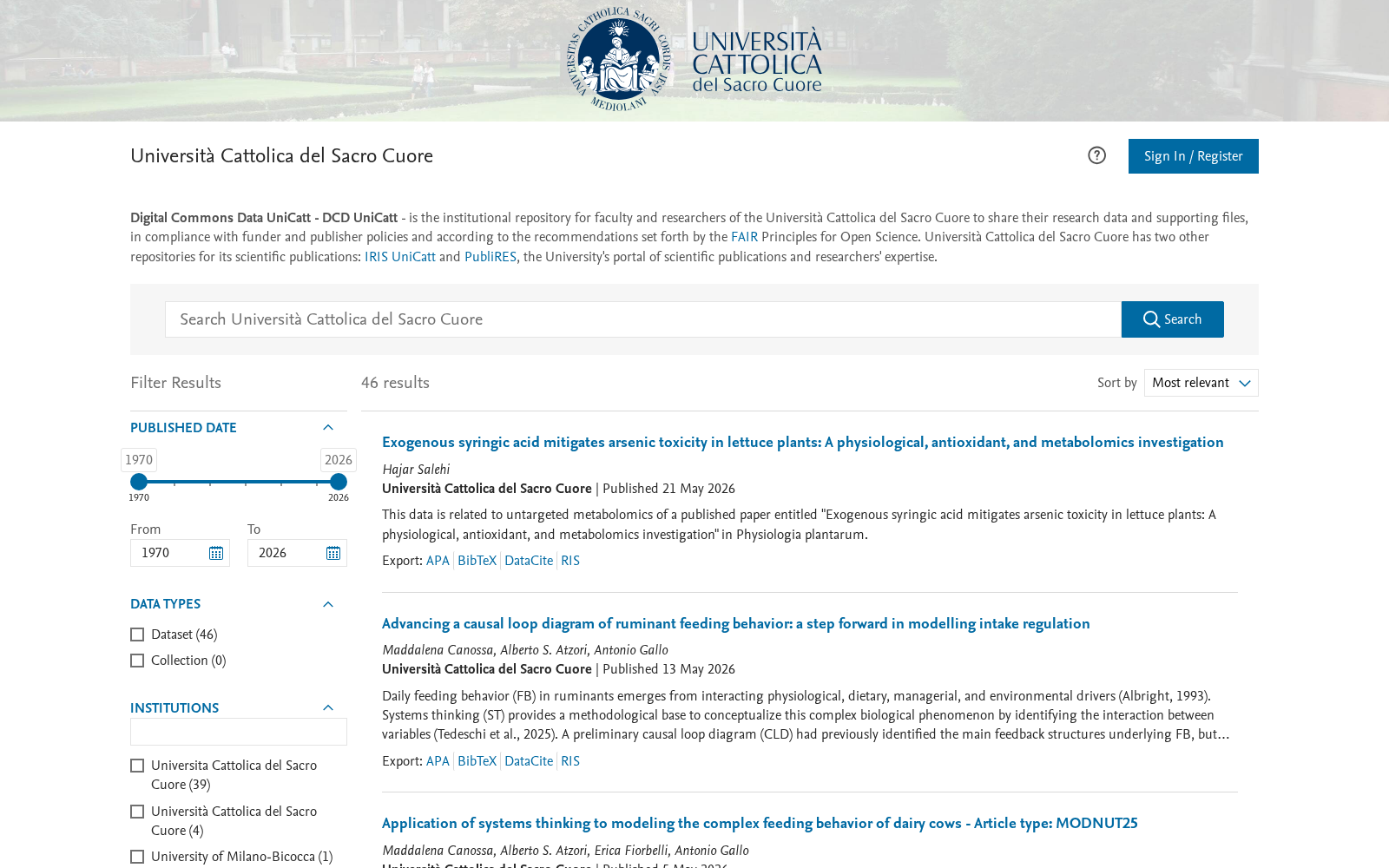Export the syringic acid dataset as BibTeX
Screen dimensions: 1389x868
pos(477,561)
